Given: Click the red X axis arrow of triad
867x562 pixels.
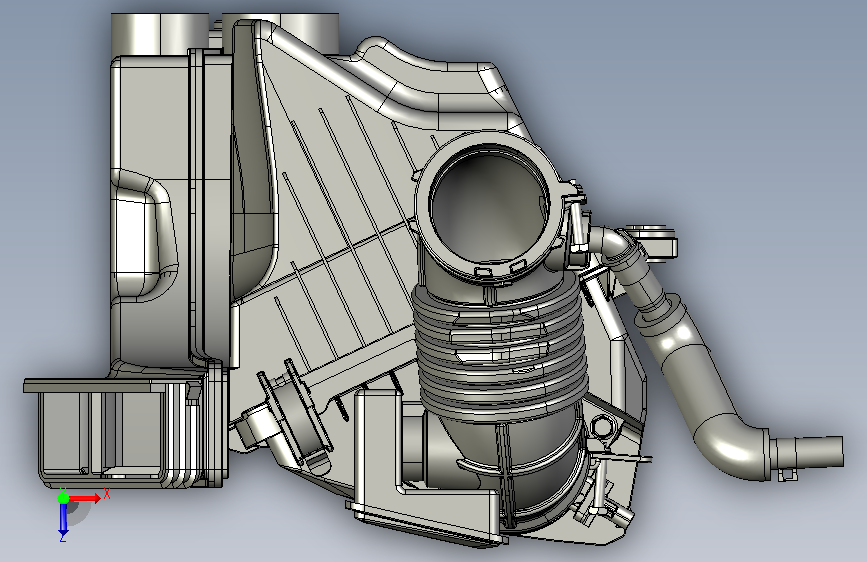Looking at the screenshot, I should click(85, 498).
